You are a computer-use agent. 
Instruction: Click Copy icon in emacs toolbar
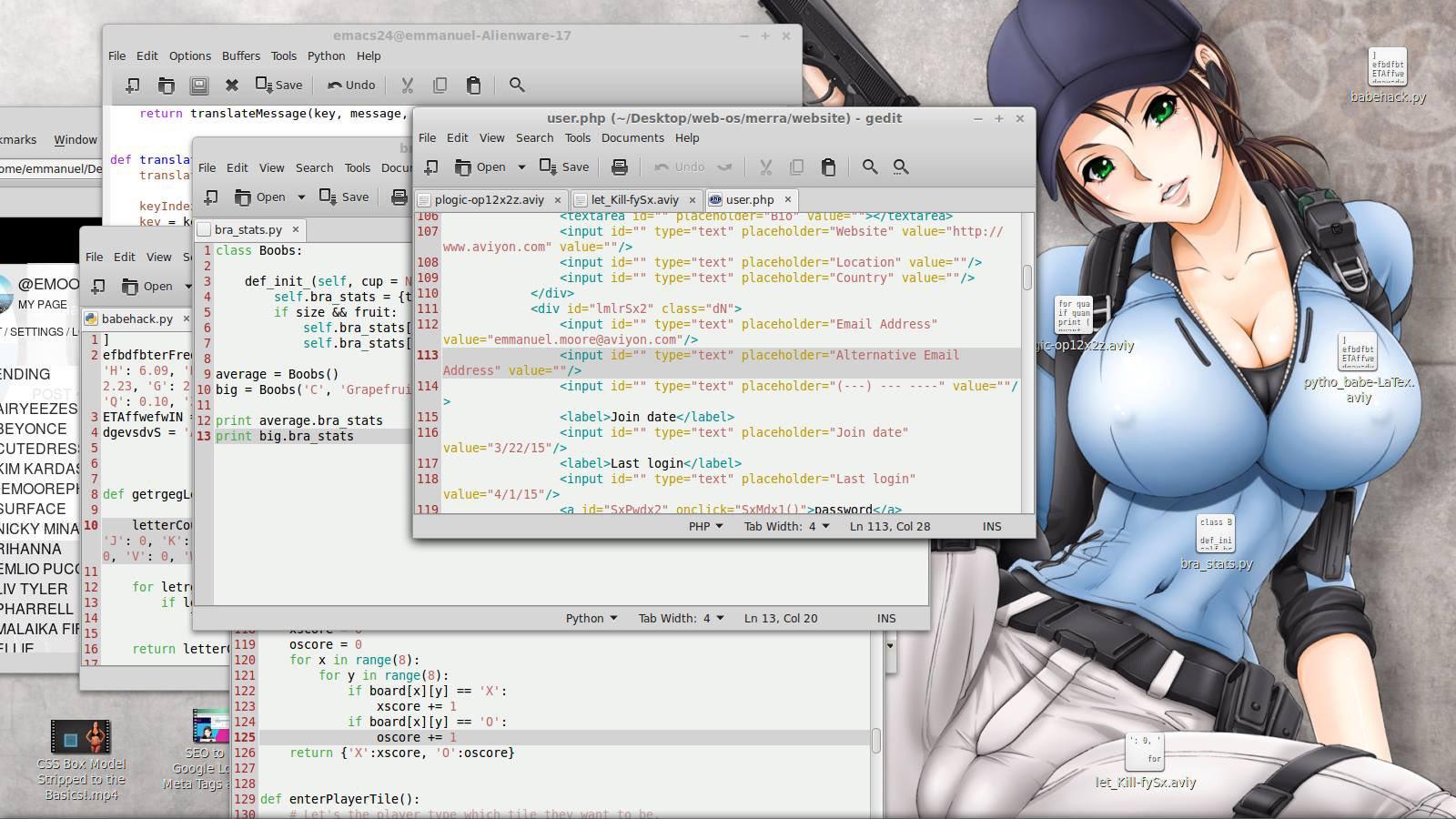tap(440, 86)
